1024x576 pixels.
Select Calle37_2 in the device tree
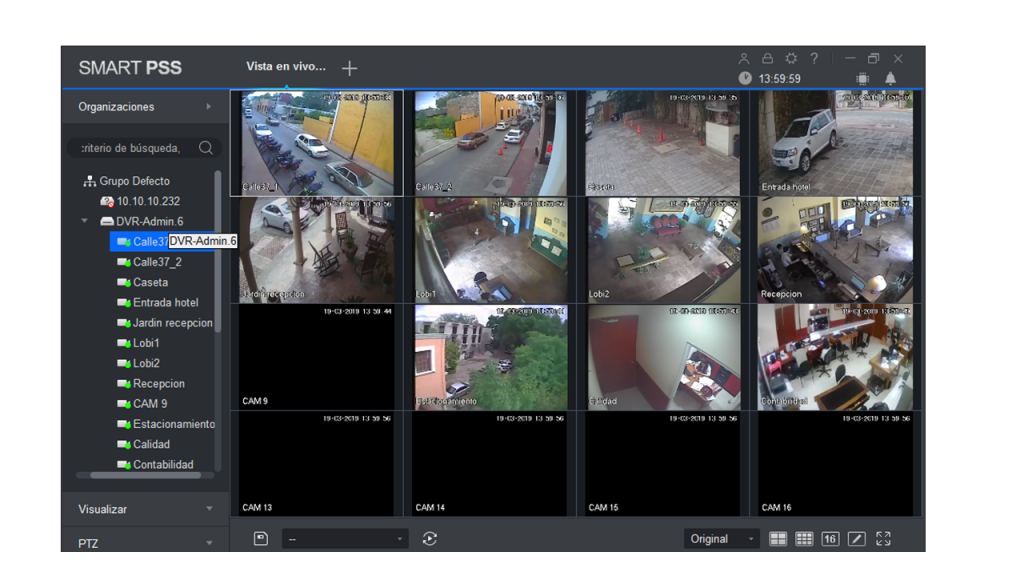157,262
